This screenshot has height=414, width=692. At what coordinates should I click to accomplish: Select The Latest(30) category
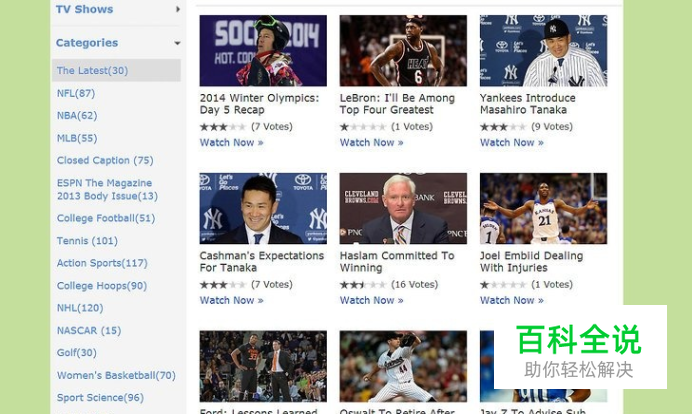(116, 71)
